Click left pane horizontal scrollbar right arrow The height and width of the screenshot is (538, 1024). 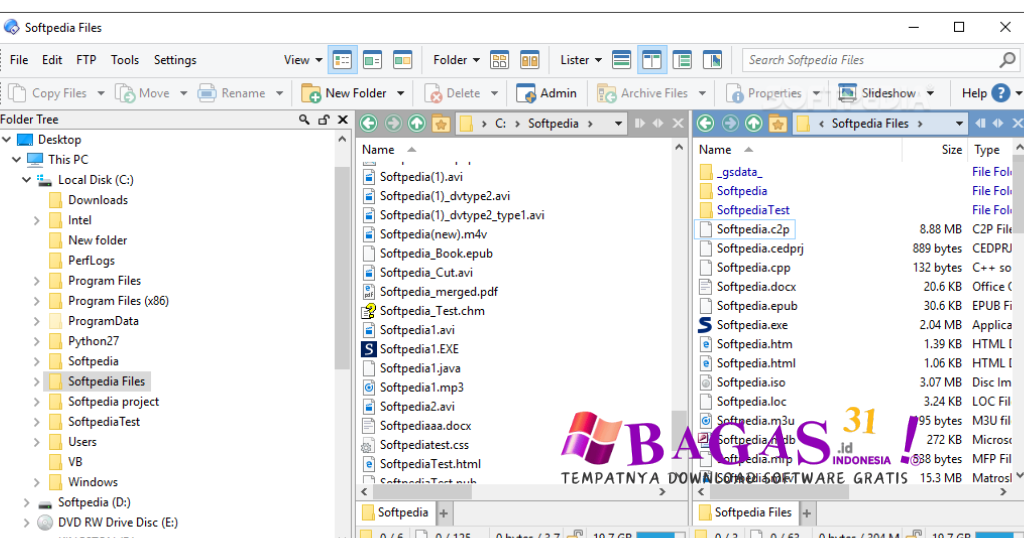click(662, 492)
